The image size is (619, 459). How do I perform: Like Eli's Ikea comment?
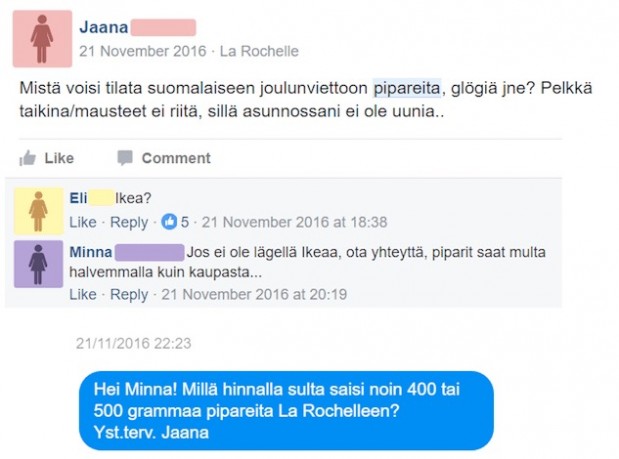tap(83, 222)
